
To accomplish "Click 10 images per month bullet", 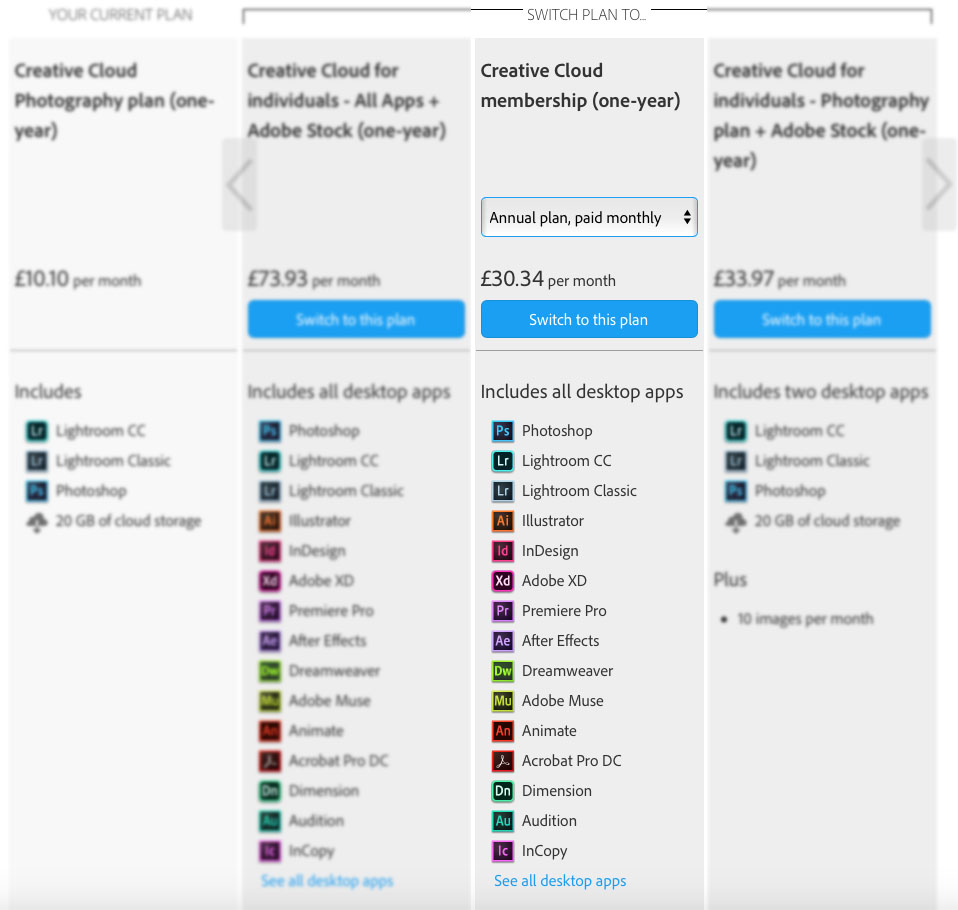I will pos(805,619).
